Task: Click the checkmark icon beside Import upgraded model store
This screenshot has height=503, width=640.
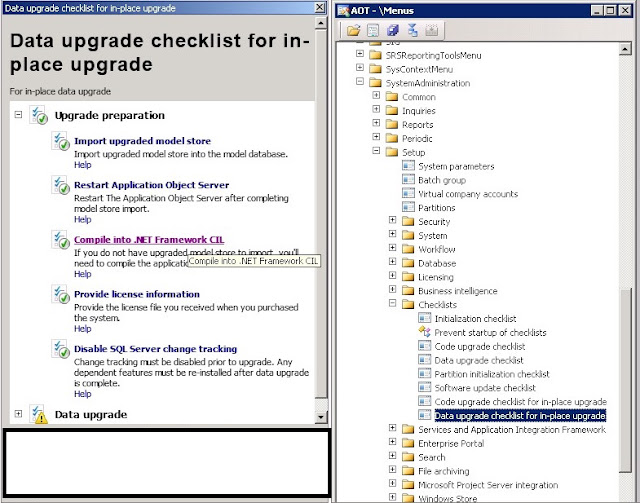Action: point(60,141)
